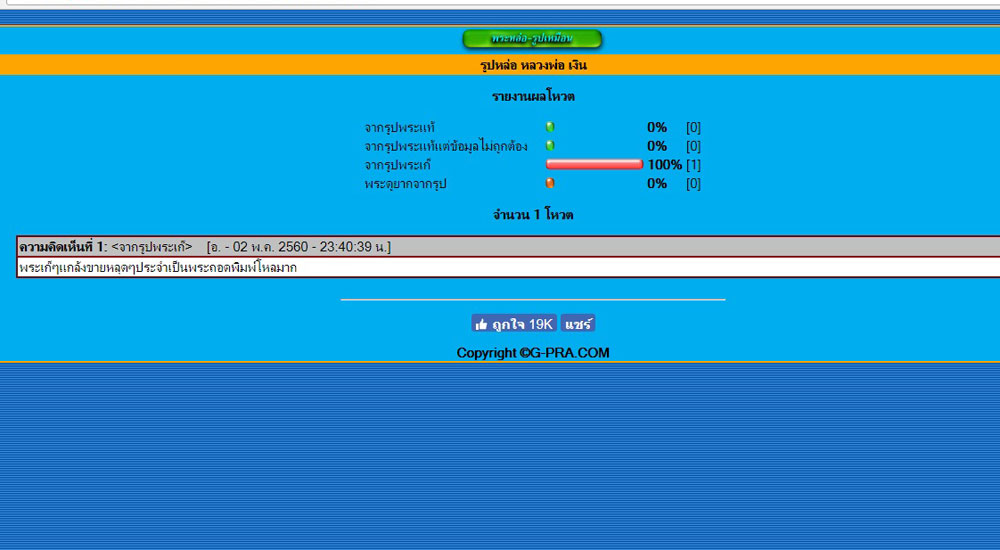The width and height of the screenshot is (1000, 550).
Task: Click the green dot beside จากรูปพระแท้แต่ข้อมูลไม่ถูกต้อง
Action: click(550, 146)
